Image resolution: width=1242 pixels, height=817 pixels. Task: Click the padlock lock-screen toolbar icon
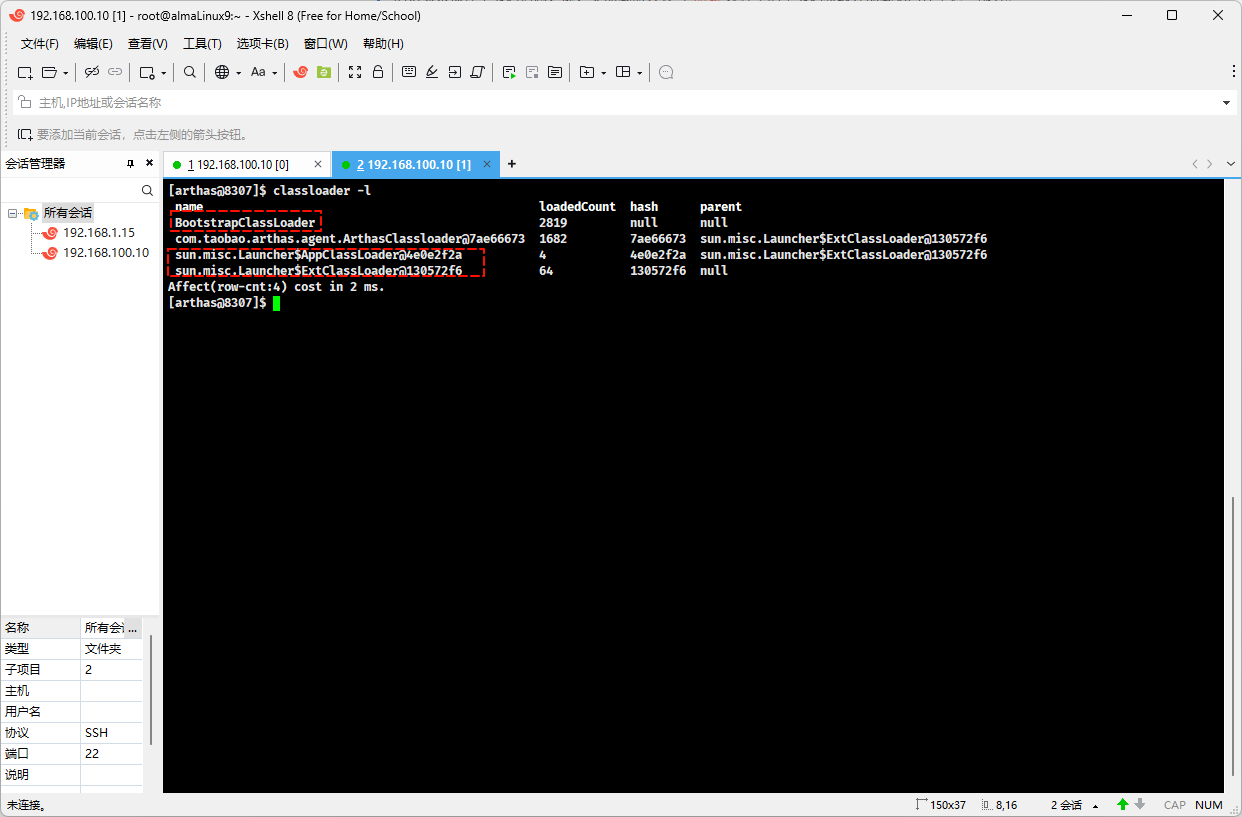[x=378, y=72]
